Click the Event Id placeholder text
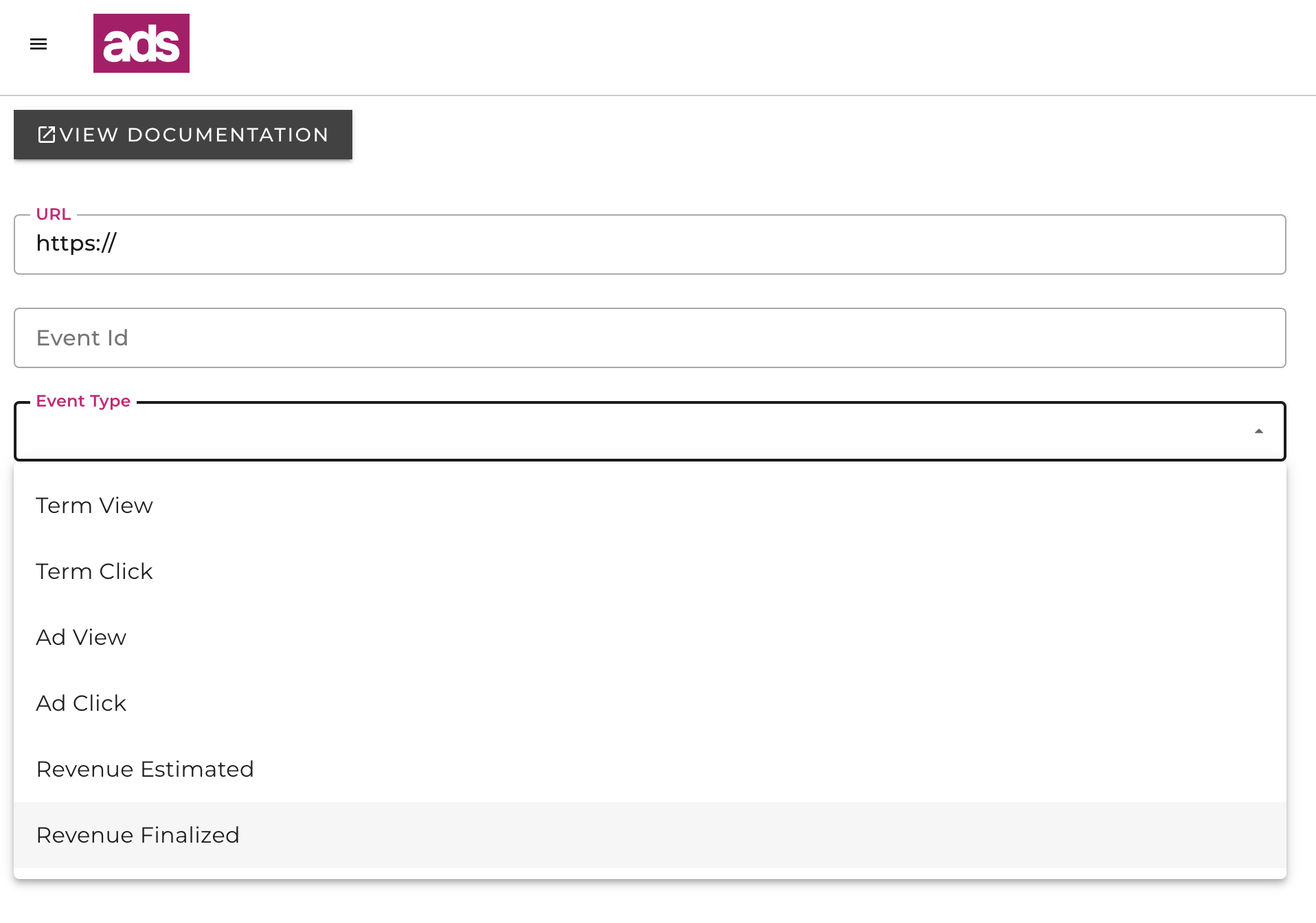Viewport: 1316px width, 923px height. tap(82, 338)
